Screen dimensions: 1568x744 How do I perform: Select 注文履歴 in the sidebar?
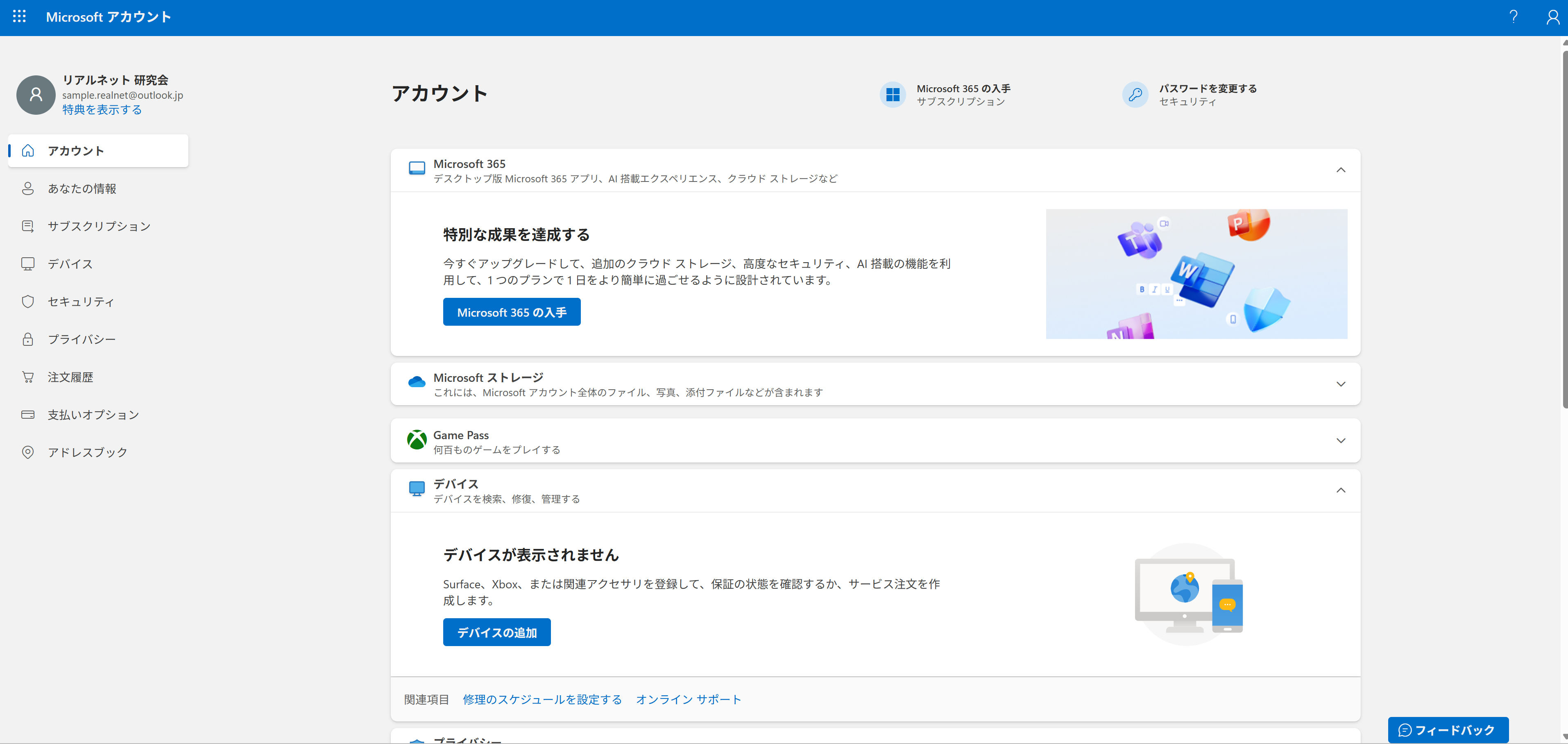70,377
